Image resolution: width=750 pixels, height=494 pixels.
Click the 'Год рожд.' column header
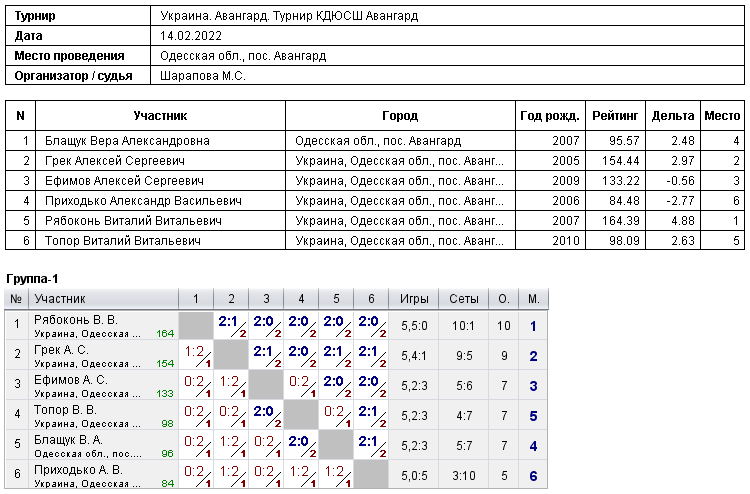coord(550,116)
